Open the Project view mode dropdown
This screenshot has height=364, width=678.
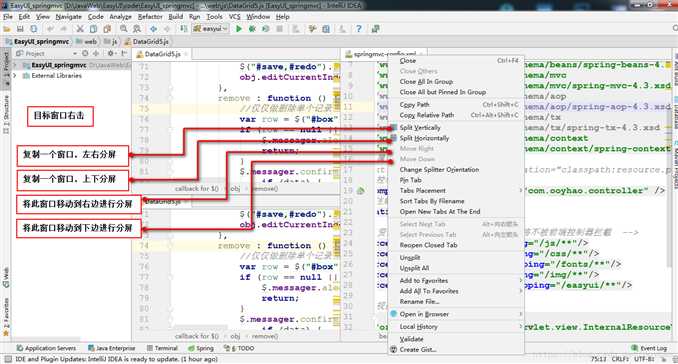75,54
